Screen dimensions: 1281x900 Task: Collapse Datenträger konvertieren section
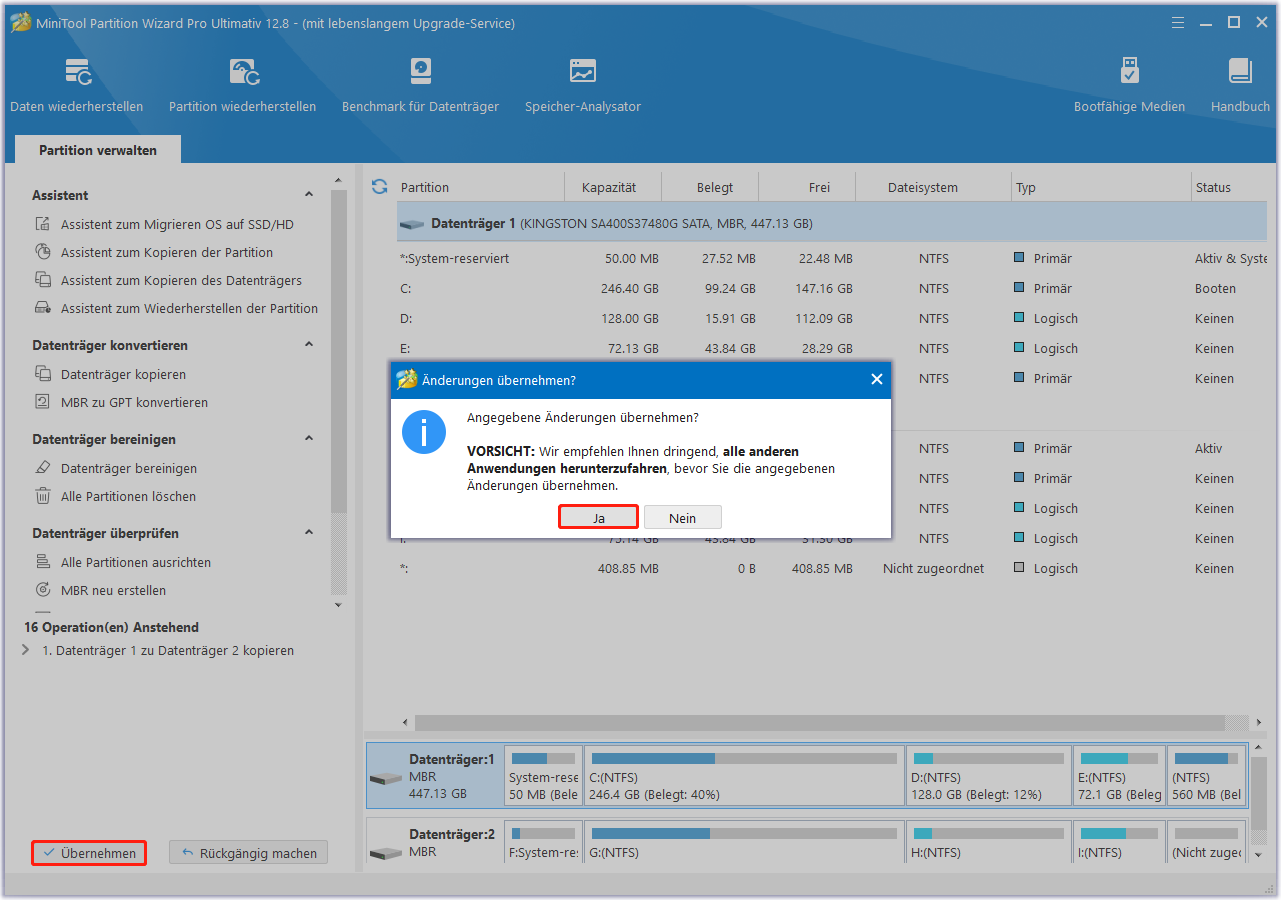coord(309,345)
